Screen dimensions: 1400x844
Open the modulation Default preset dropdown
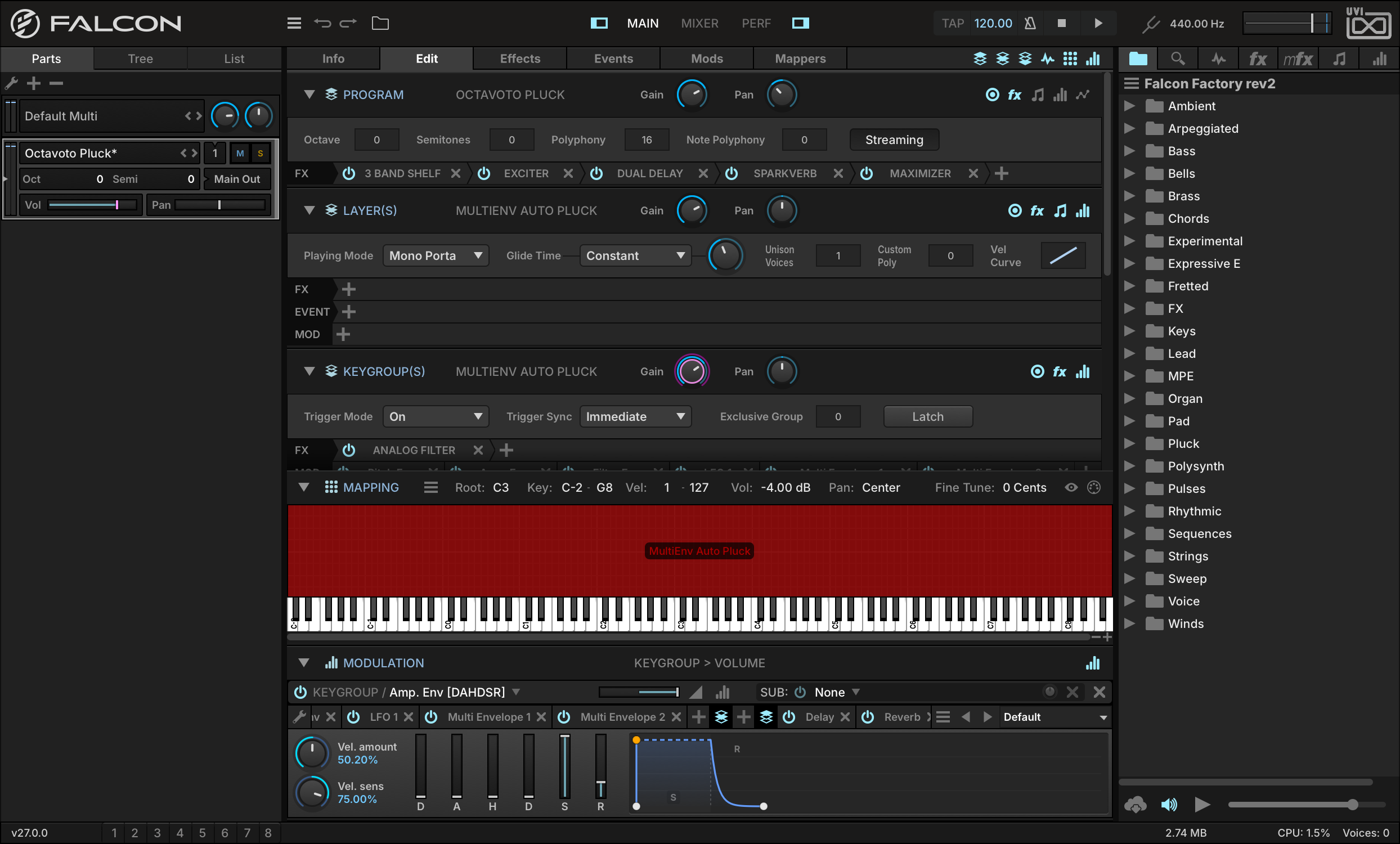[x=1055, y=717]
